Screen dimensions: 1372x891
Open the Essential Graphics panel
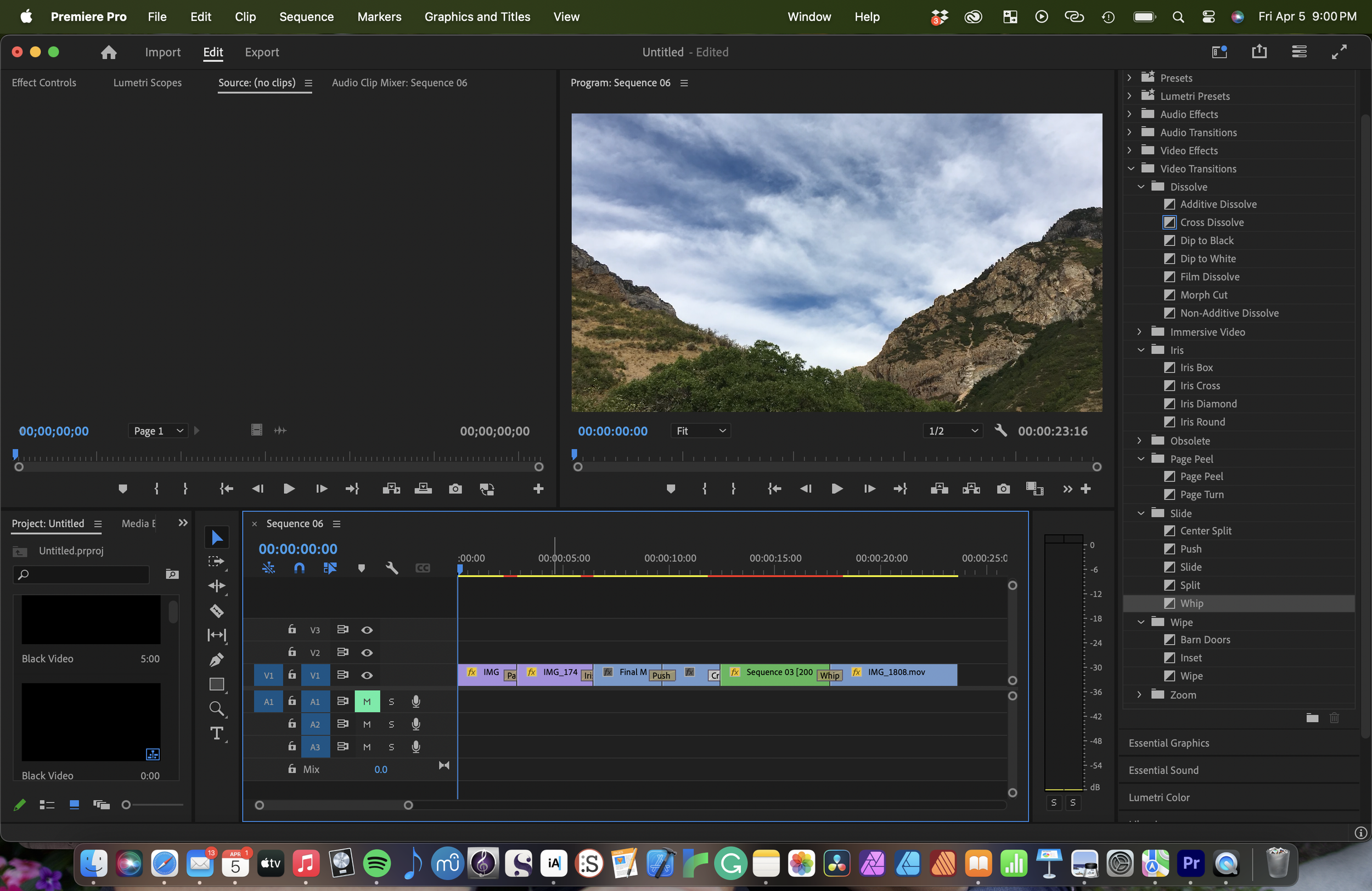tap(1168, 743)
